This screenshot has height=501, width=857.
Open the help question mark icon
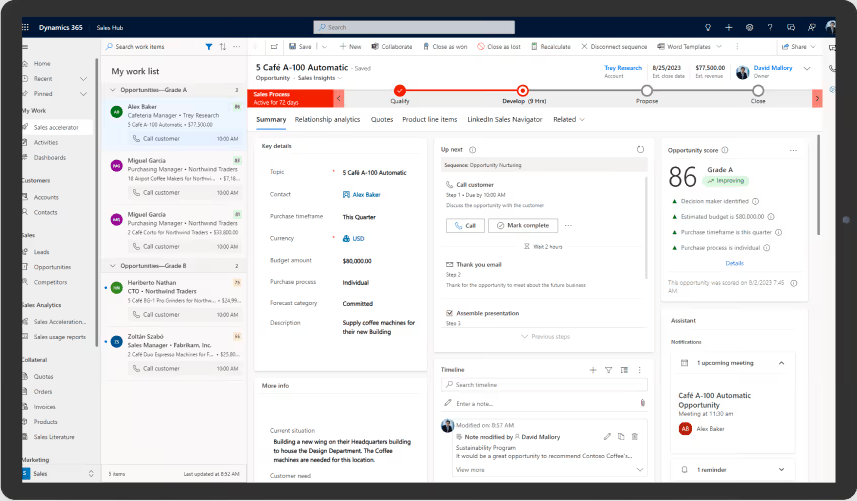click(x=770, y=27)
